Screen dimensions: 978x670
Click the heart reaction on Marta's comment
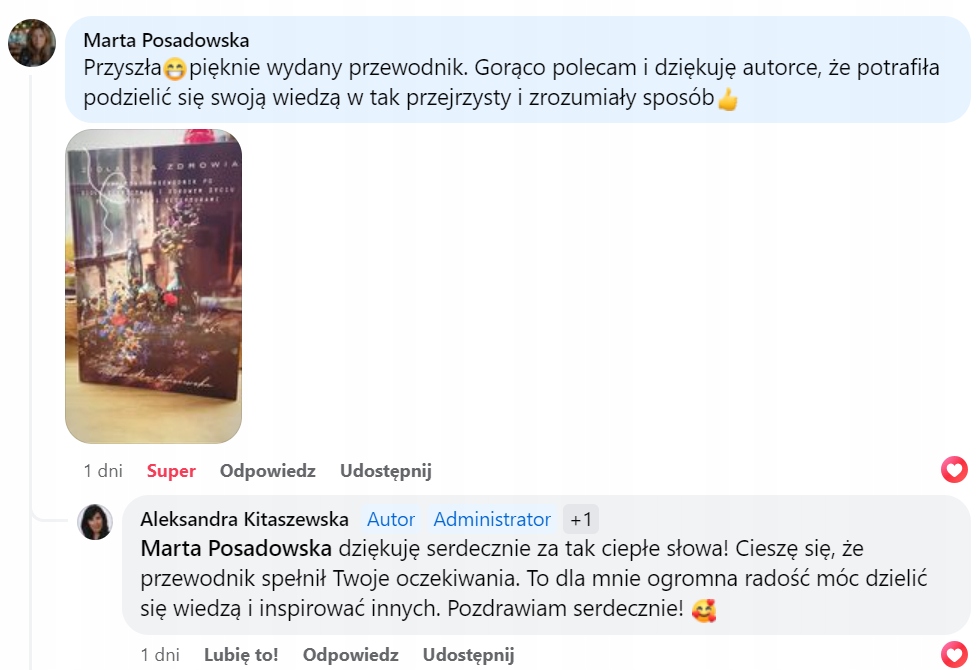point(954,470)
